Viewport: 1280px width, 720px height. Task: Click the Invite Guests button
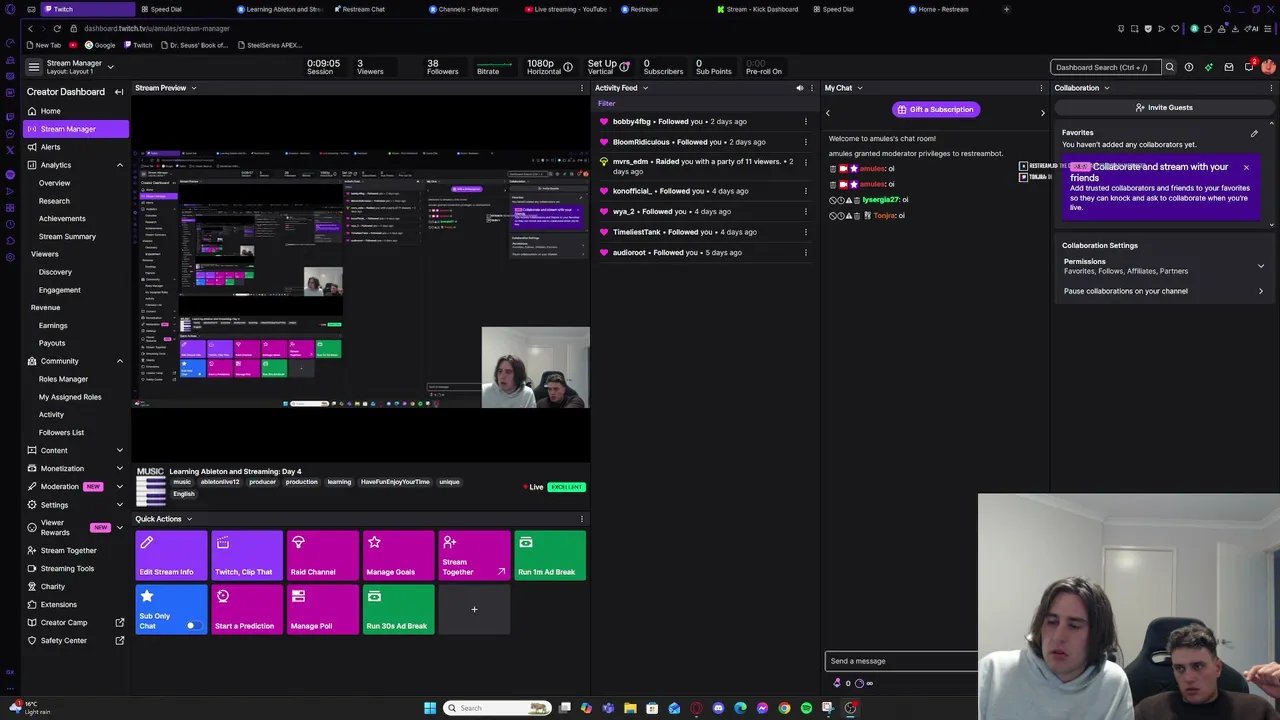(1164, 107)
